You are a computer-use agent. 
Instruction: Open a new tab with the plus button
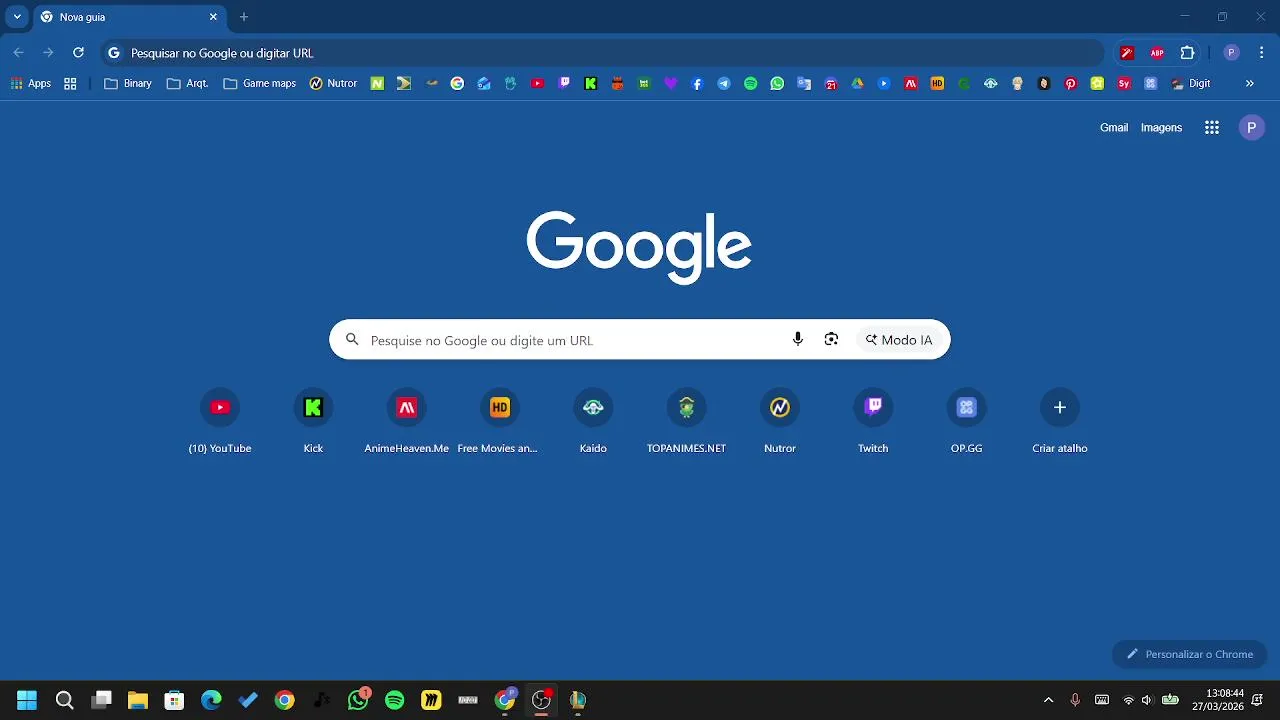243,17
